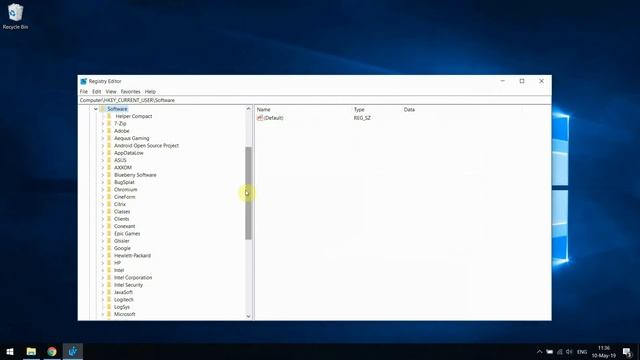This screenshot has width=640, height=360.
Task: Select the Helper Compact key
Action: pos(133,116)
